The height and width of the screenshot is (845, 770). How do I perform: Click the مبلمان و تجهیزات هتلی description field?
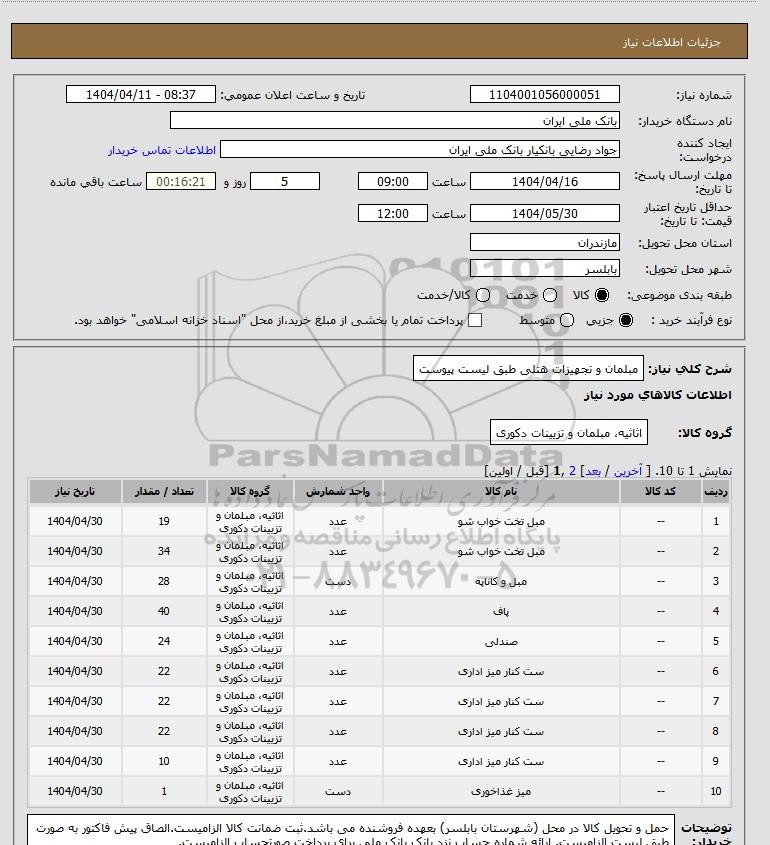[528, 369]
